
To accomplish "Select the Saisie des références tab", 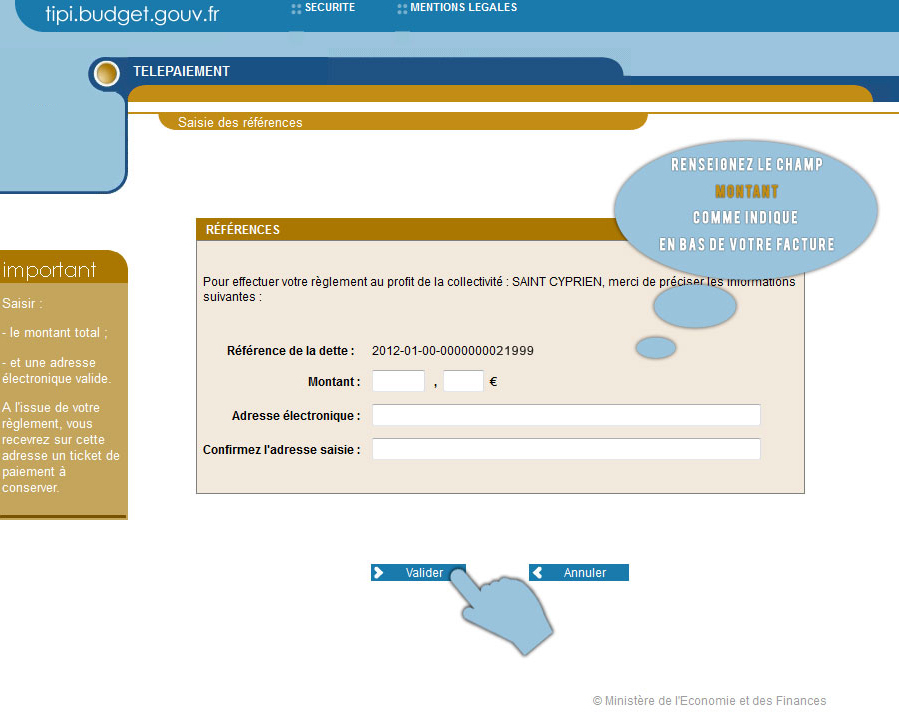I will coord(240,123).
